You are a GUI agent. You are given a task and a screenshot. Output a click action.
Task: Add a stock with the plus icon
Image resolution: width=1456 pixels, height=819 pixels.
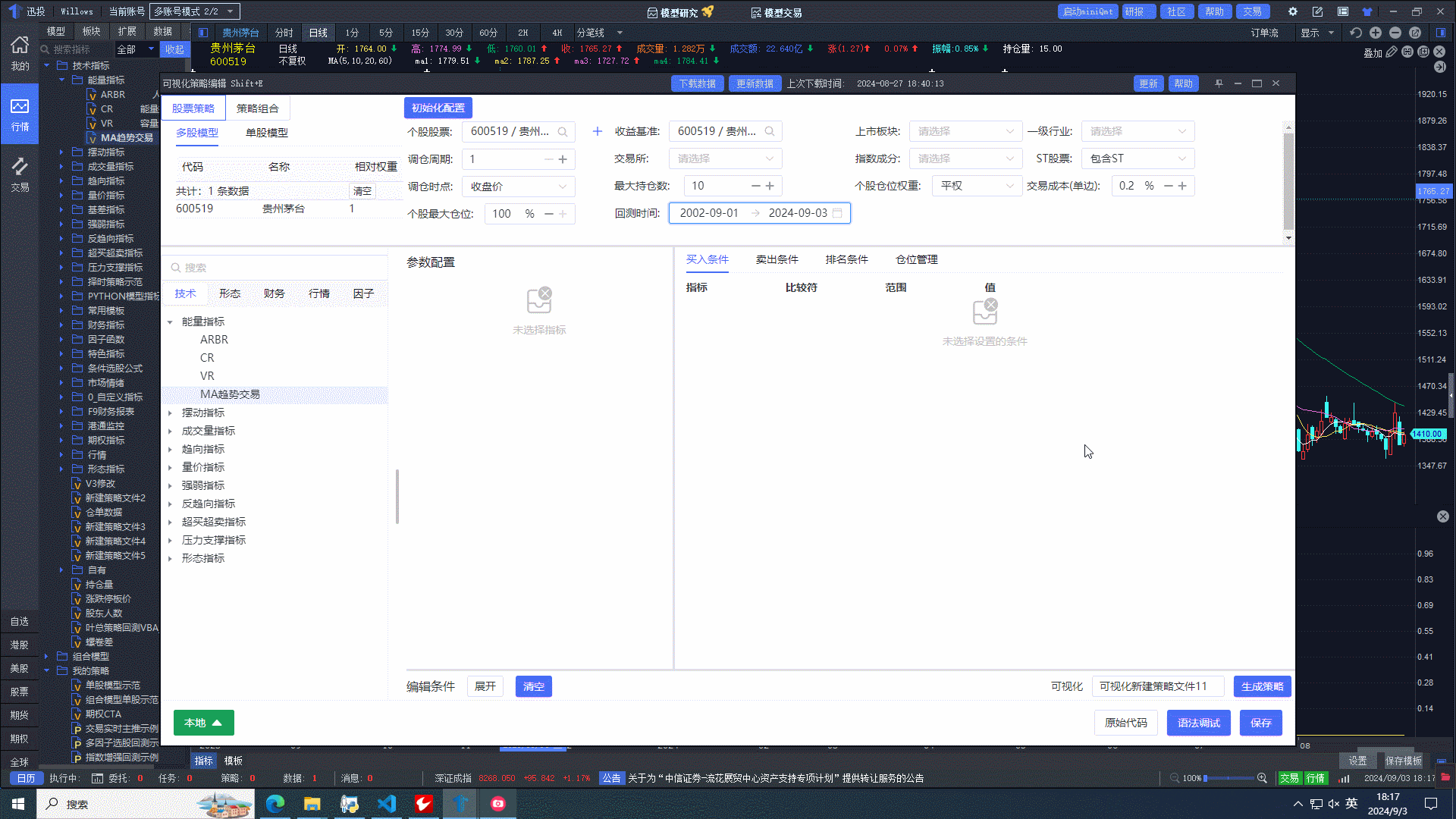tap(598, 131)
